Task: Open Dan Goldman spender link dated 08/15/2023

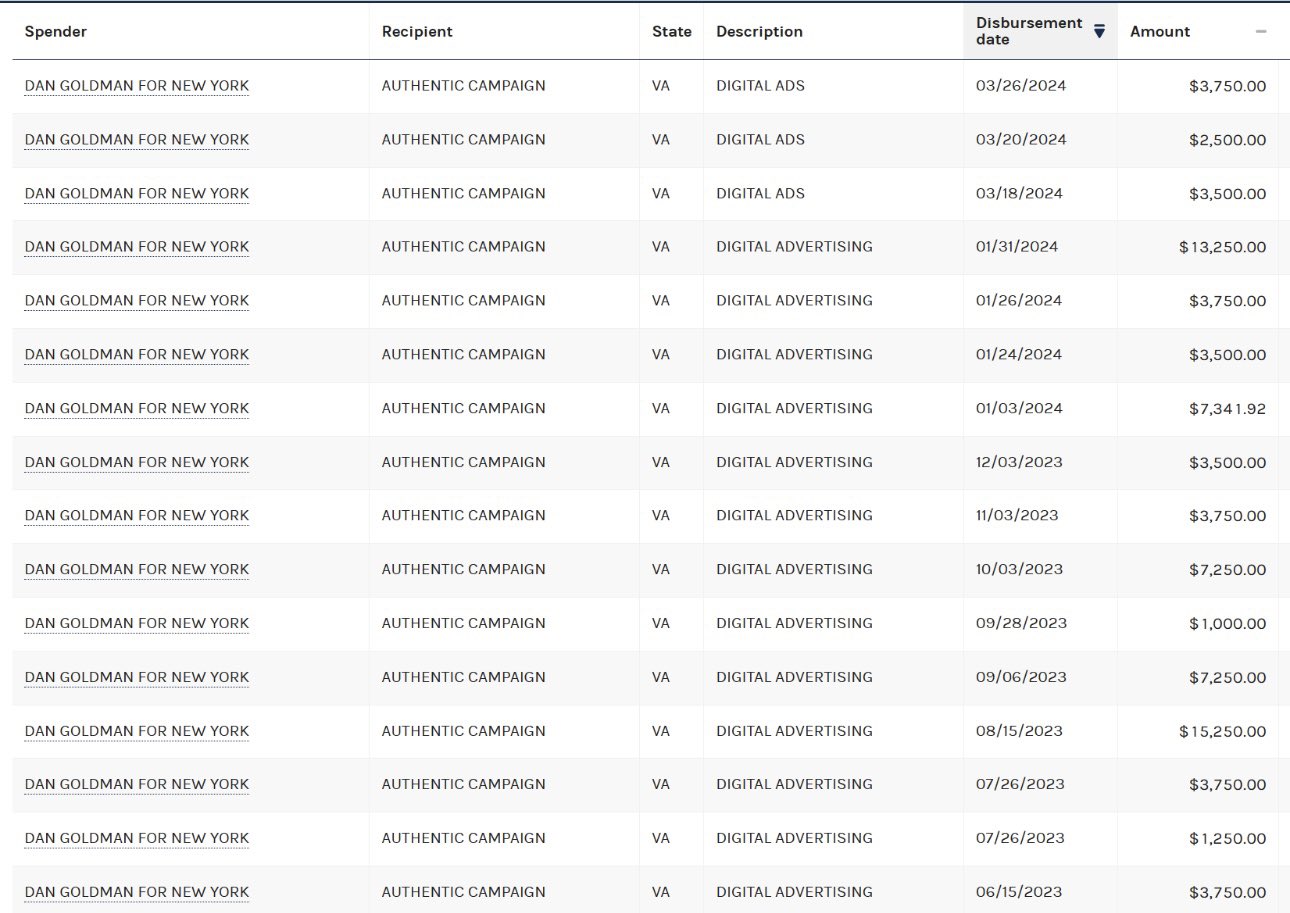Action: (137, 732)
